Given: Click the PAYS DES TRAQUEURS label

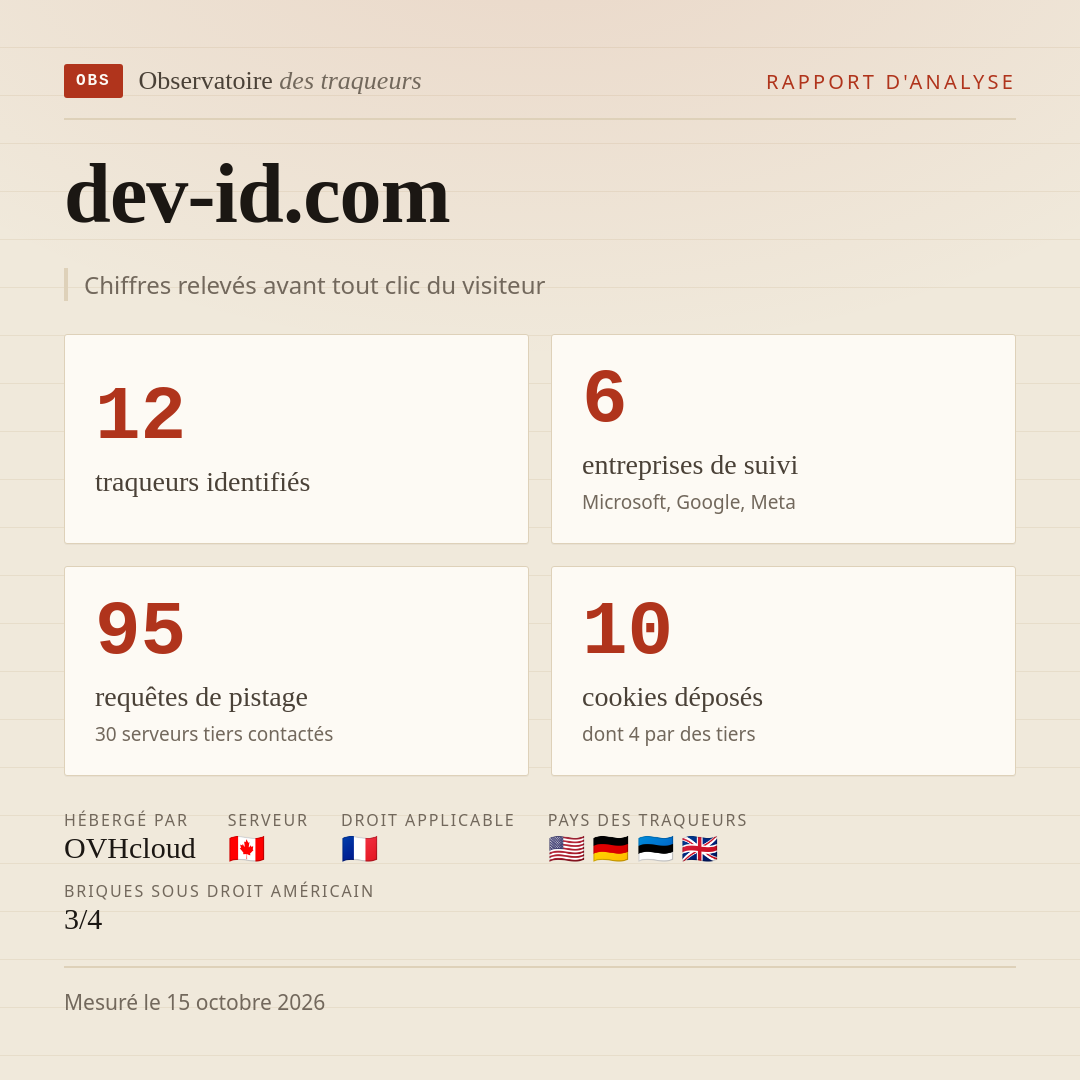Looking at the screenshot, I should pos(647,820).
